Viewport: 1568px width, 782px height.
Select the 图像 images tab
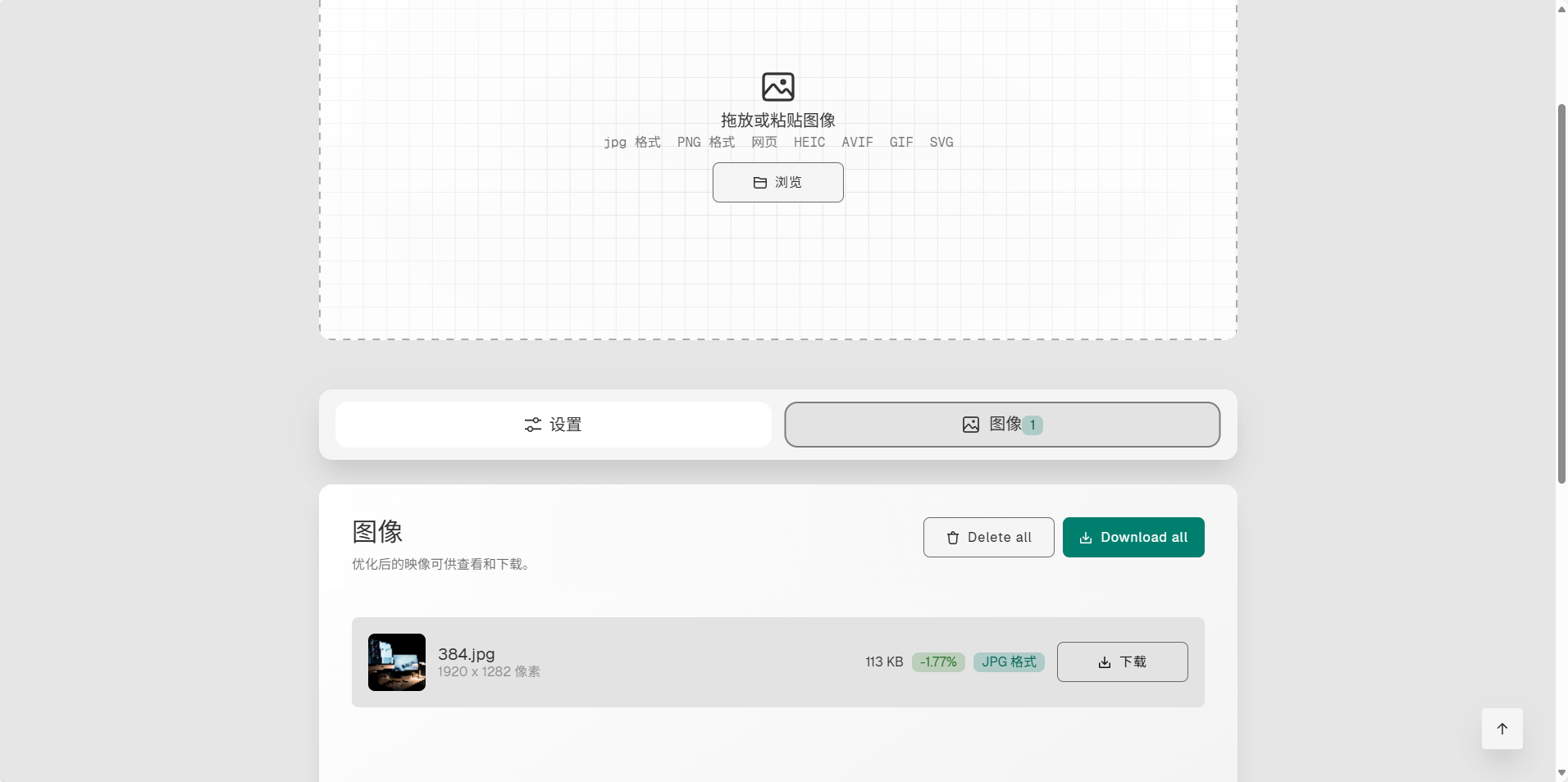(x=1002, y=425)
